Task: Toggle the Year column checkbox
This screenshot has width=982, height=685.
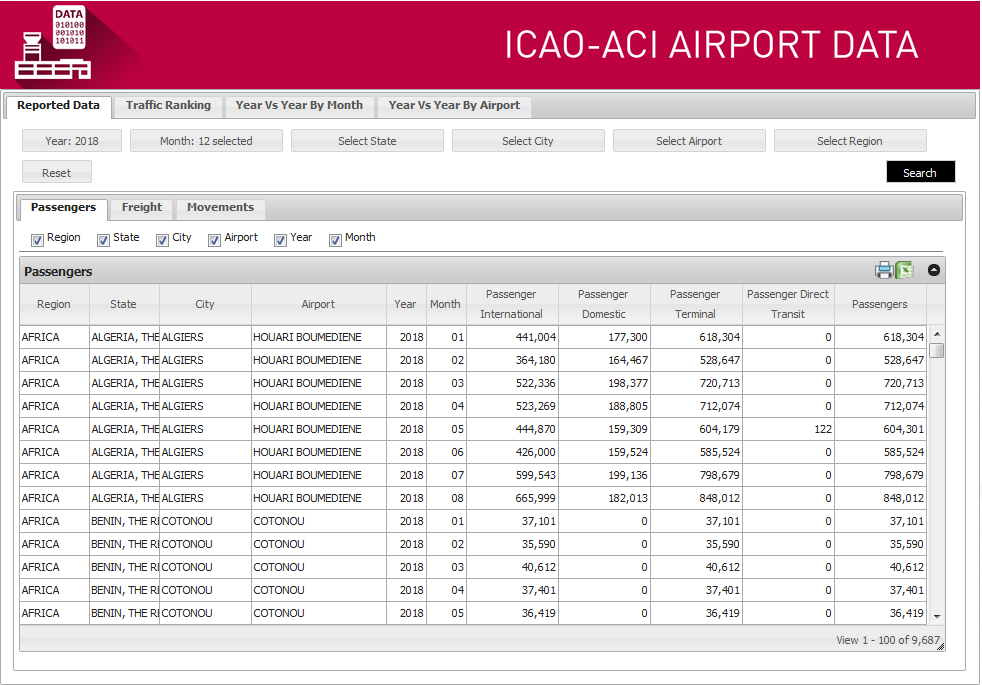Action: click(280, 240)
